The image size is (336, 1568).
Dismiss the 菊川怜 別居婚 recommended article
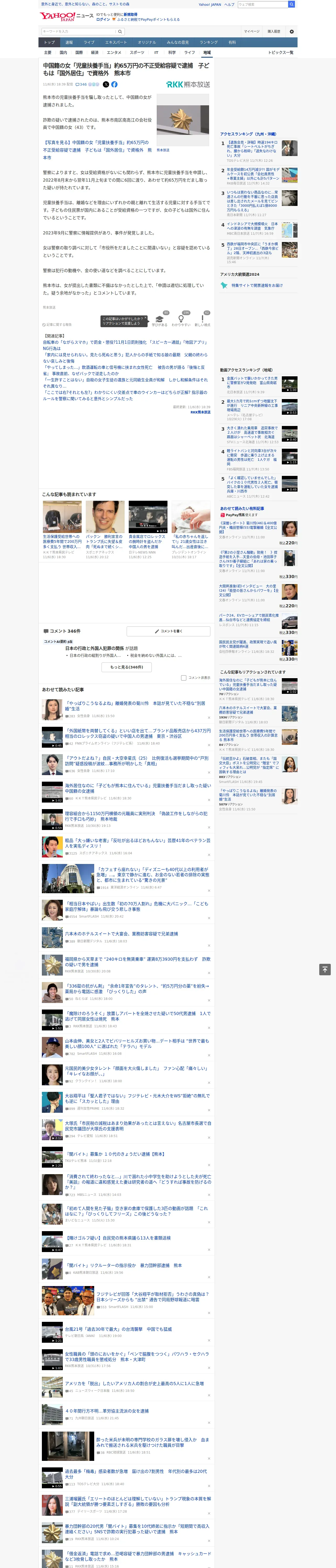click(x=209, y=717)
